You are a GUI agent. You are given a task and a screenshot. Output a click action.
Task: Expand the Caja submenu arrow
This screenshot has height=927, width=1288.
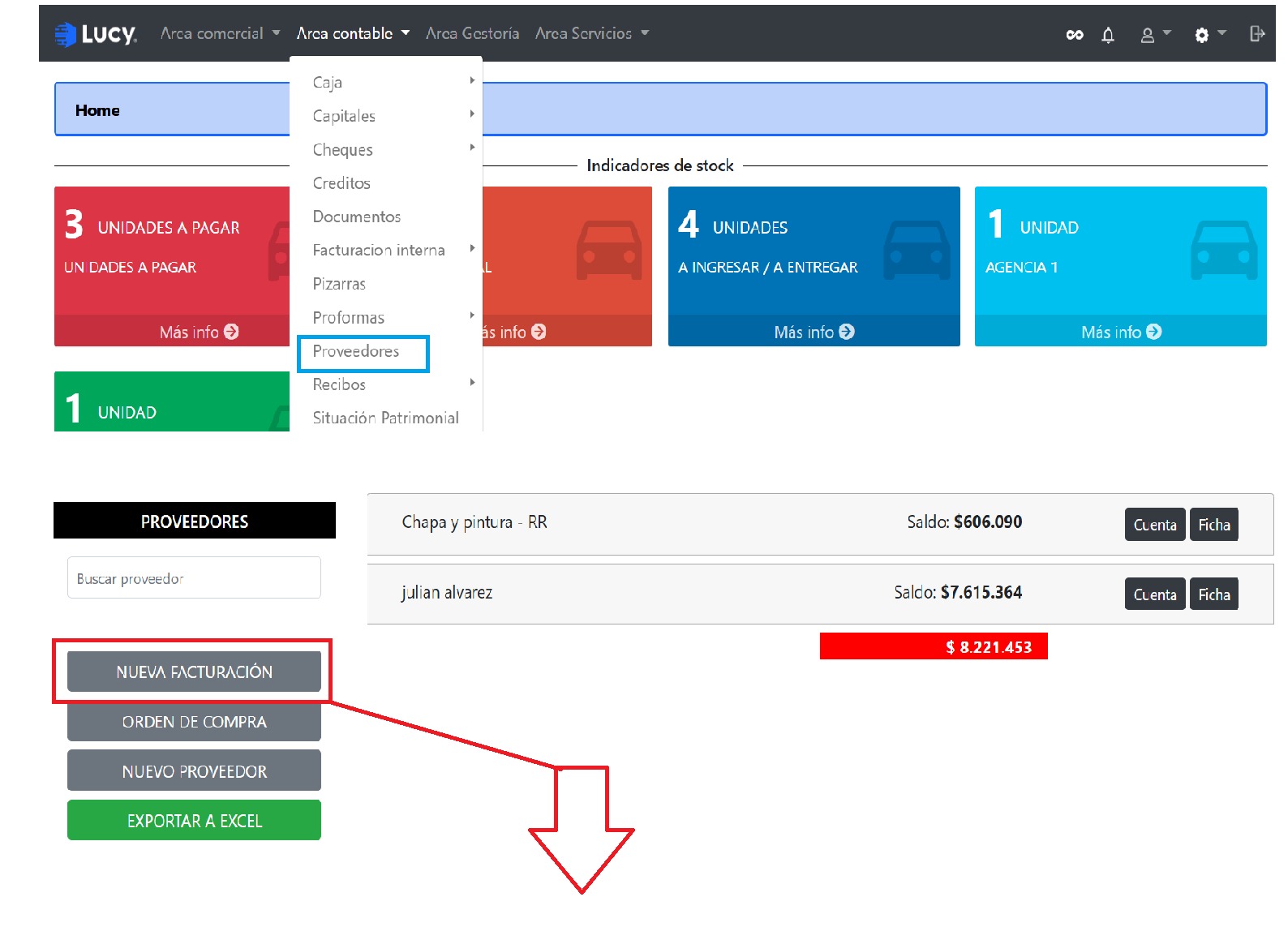(472, 80)
